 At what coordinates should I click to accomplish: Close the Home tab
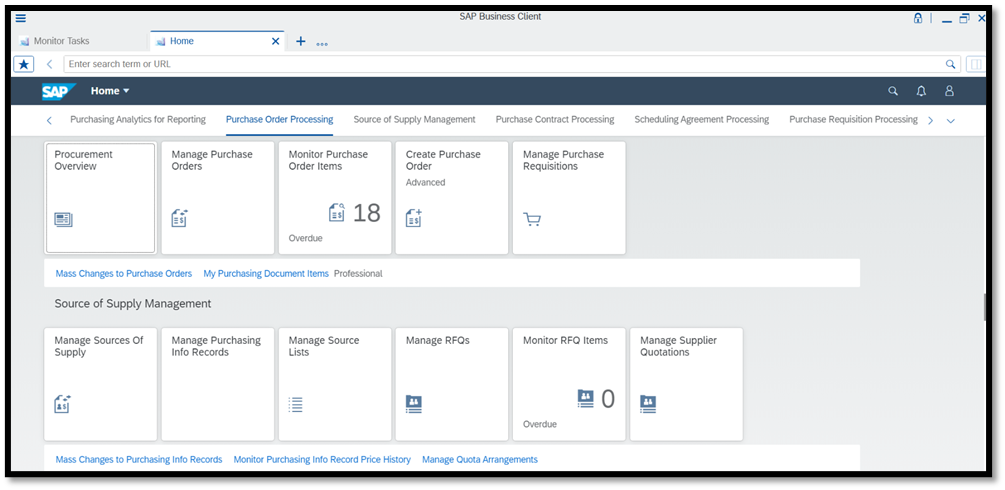click(276, 41)
